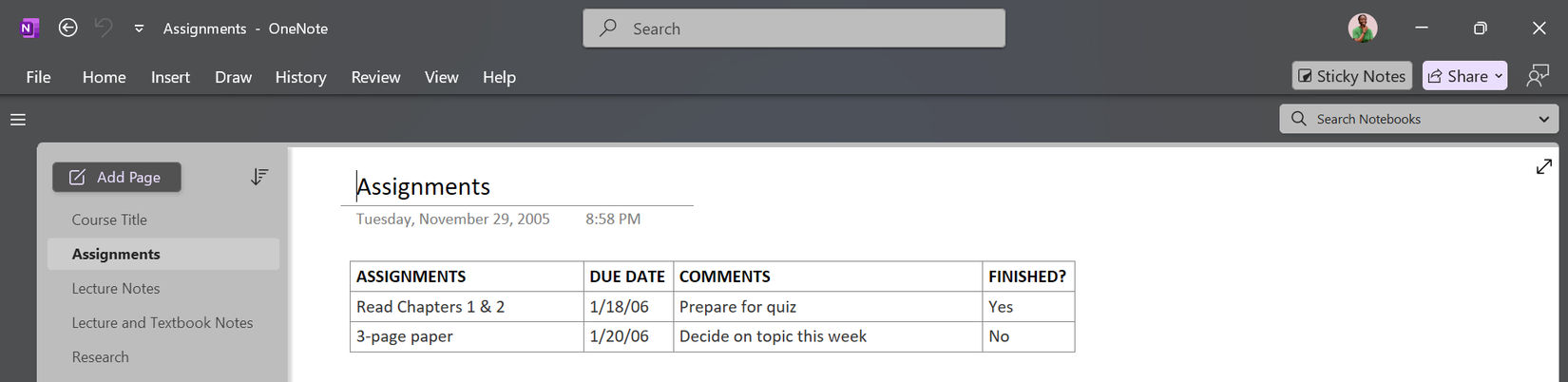The width and height of the screenshot is (1568, 382).
Task: Click the Undo icon
Action: (x=104, y=29)
